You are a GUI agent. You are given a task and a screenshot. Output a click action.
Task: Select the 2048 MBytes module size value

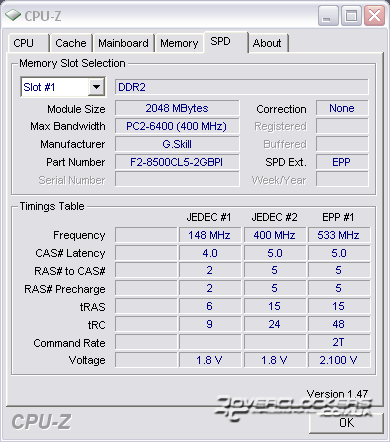pyautogui.click(x=177, y=108)
